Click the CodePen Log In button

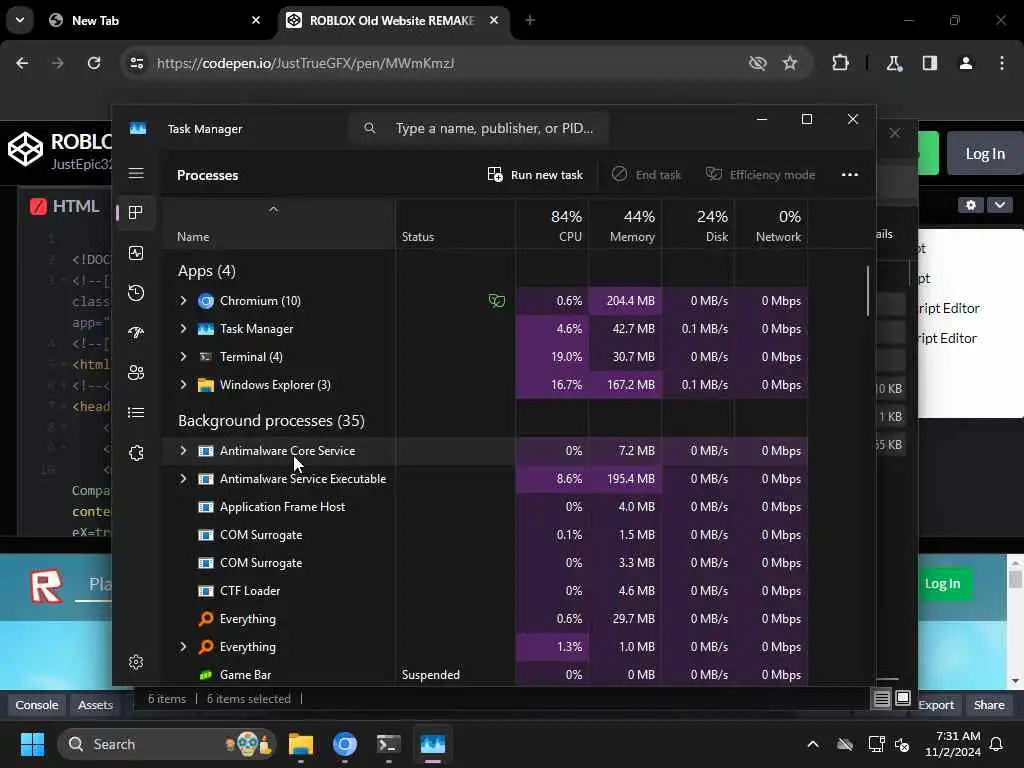tap(985, 153)
